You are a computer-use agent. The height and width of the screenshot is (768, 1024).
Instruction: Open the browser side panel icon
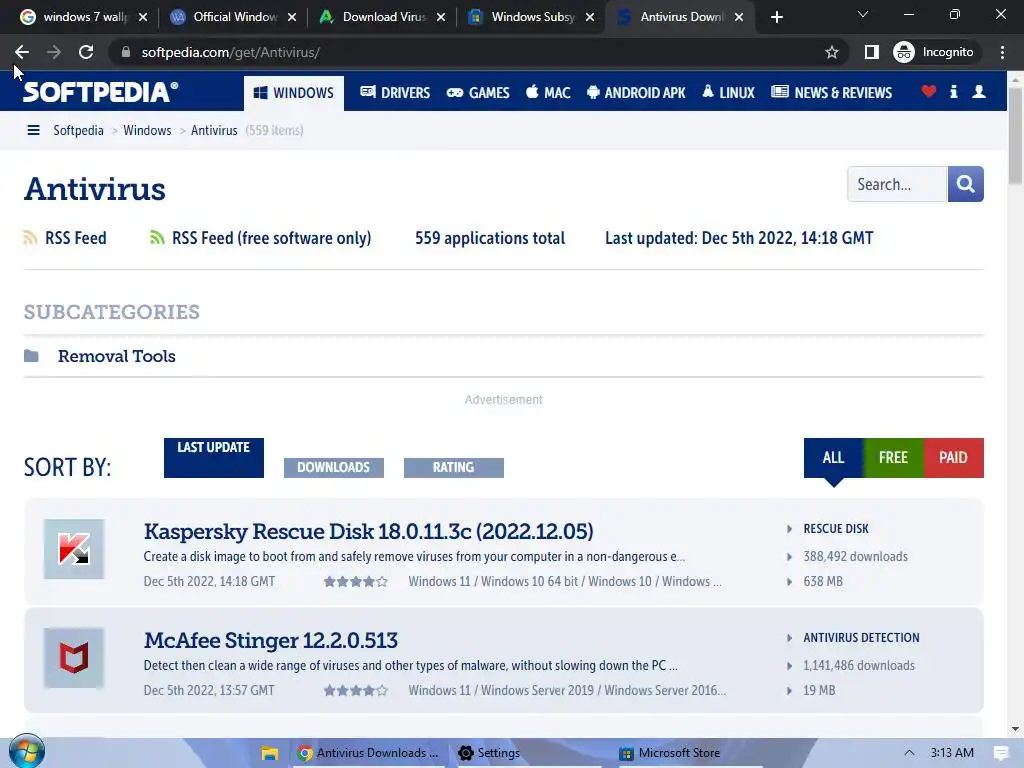click(x=871, y=52)
